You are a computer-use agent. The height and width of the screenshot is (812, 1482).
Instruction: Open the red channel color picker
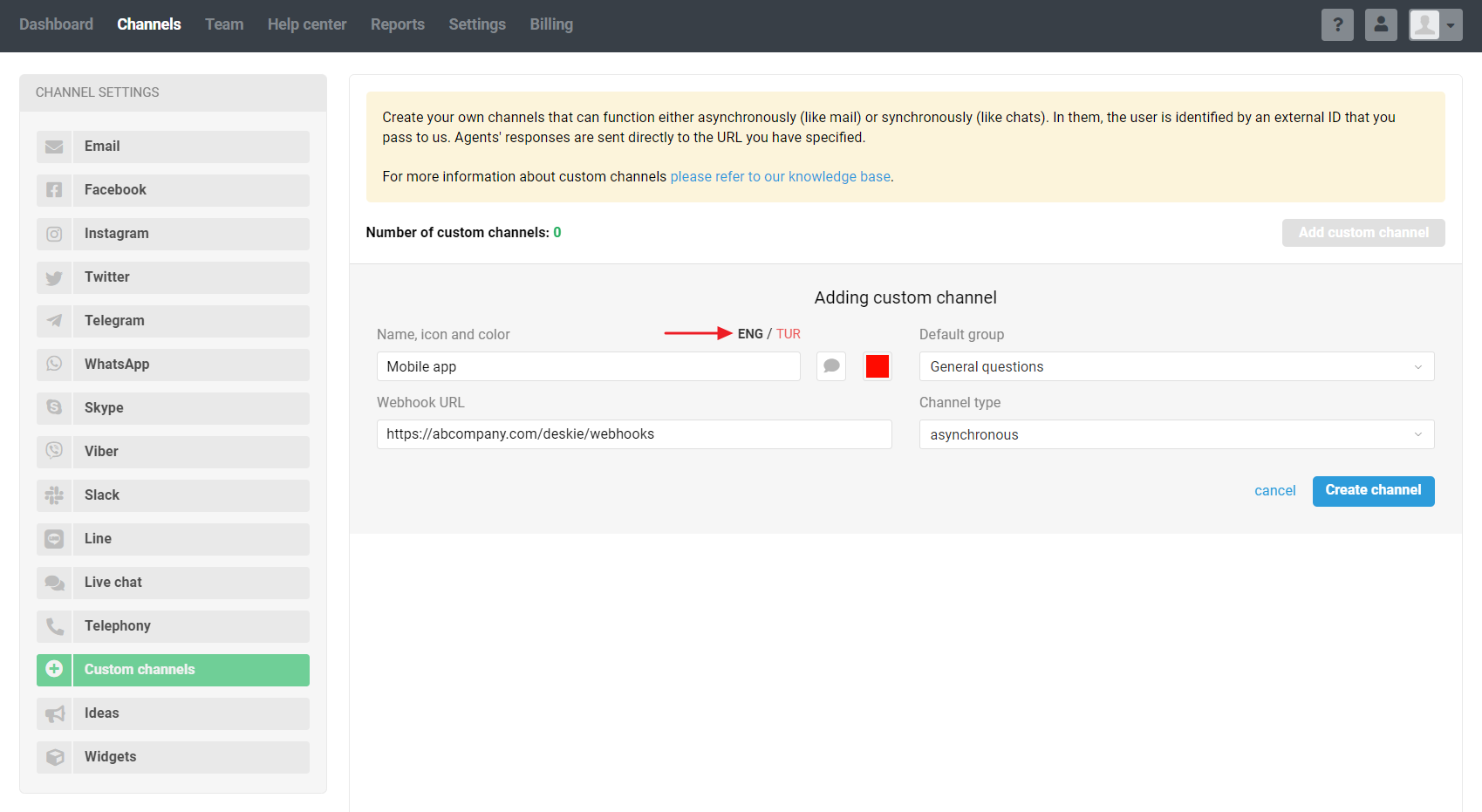click(878, 366)
